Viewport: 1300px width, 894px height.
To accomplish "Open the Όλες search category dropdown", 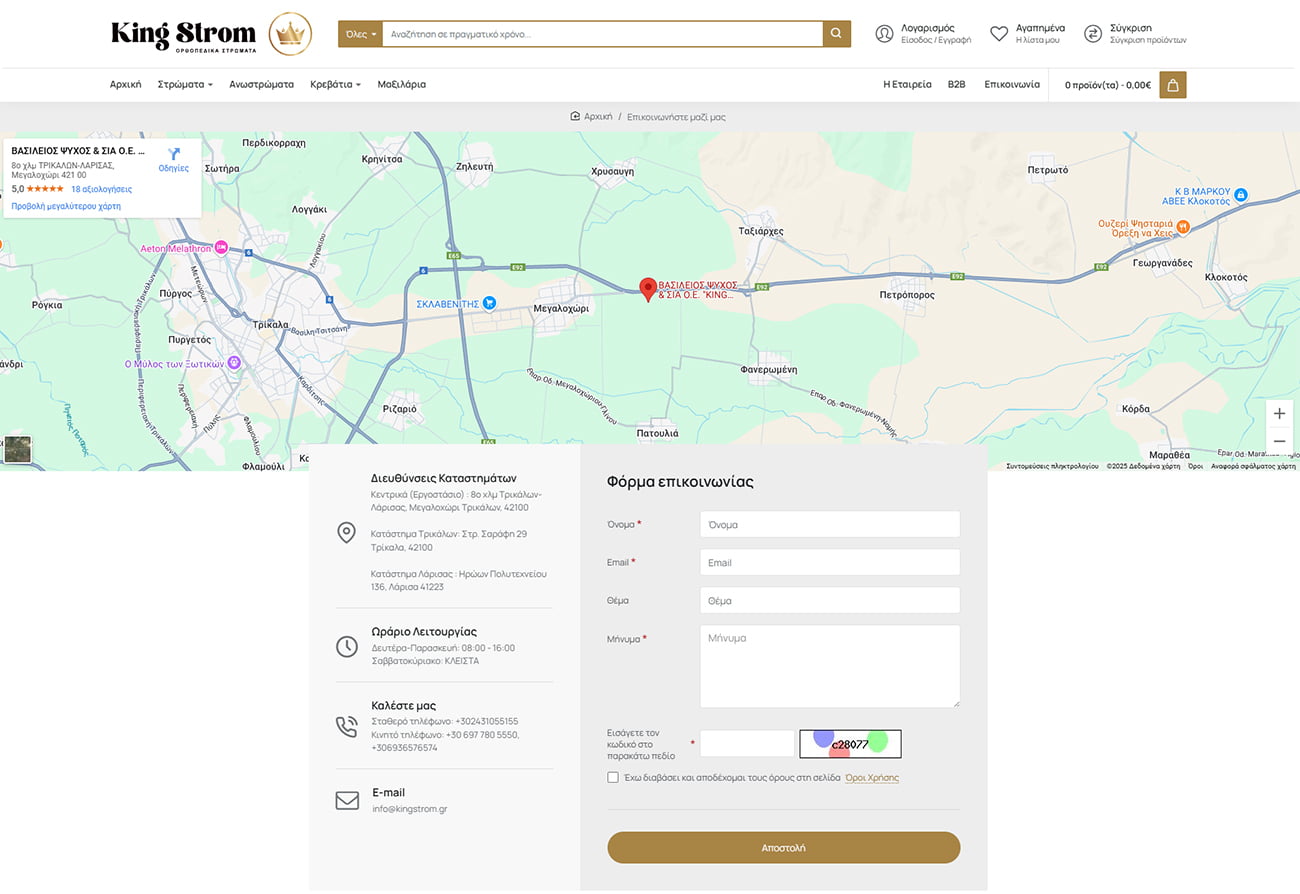I will pyautogui.click(x=361, y=34).
